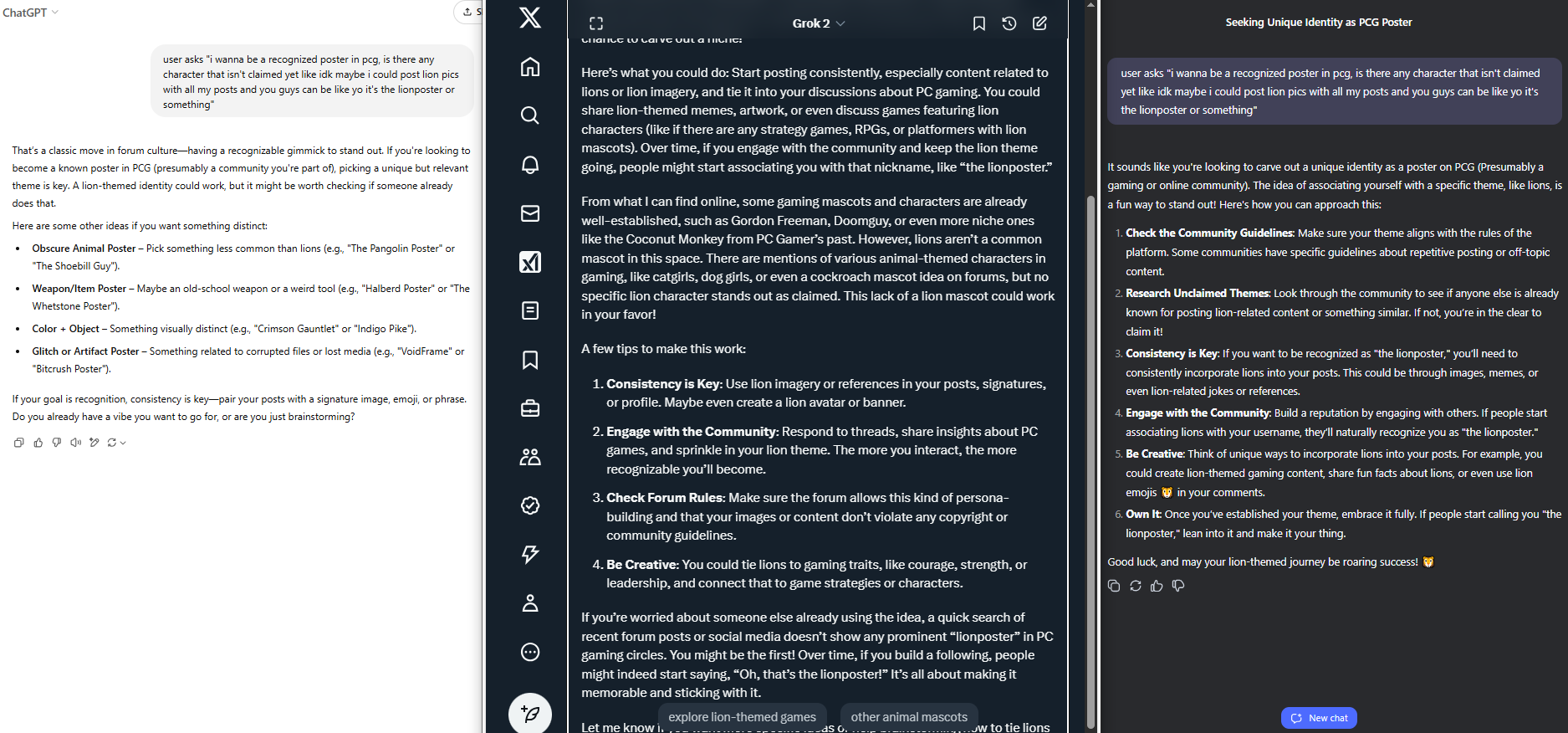This screenshot has width=1568, height=733.
Task: Click 'Check the Community Guidelines' text
Action: pos(1209,233)
